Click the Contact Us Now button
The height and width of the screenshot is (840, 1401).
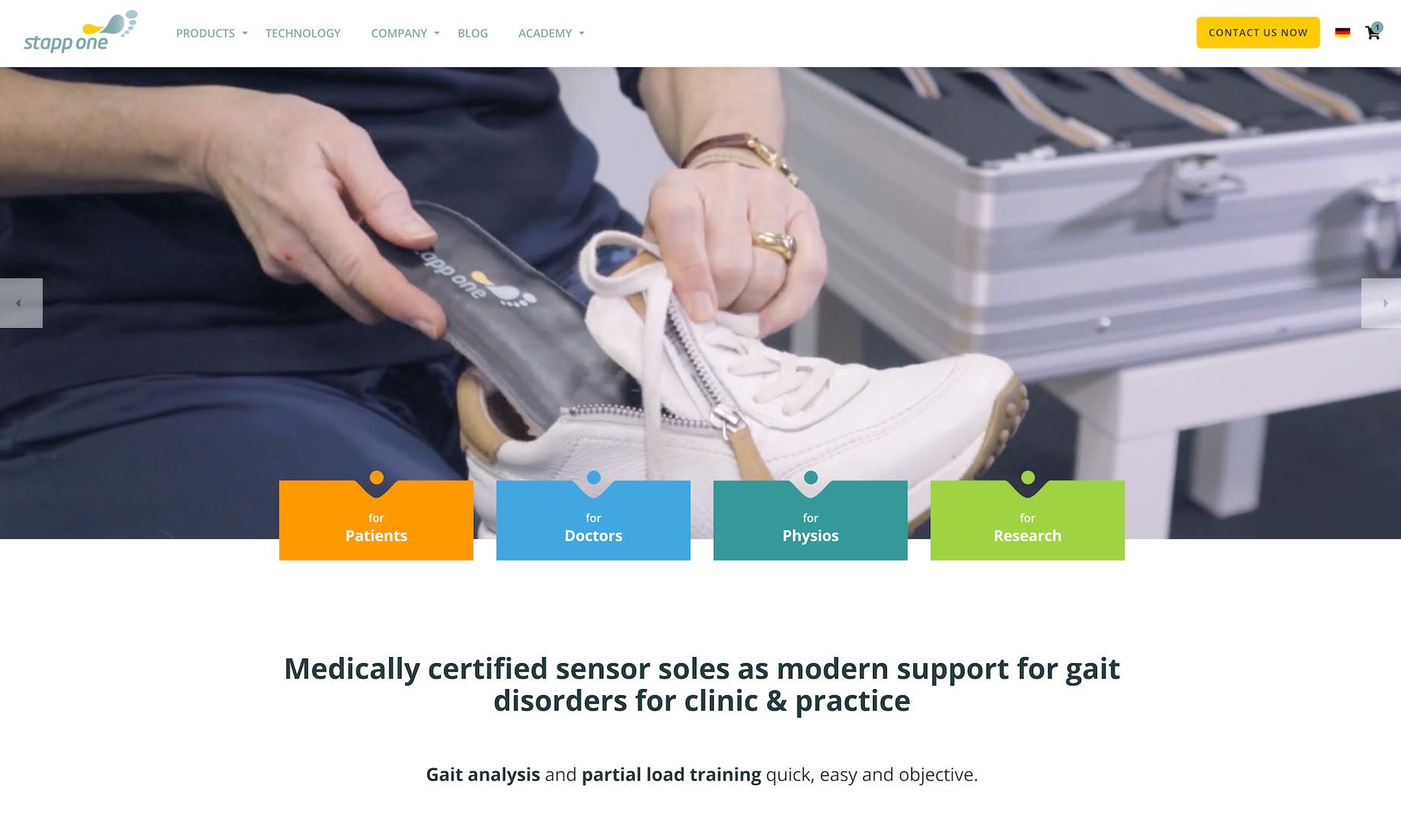coord(1258,33)
